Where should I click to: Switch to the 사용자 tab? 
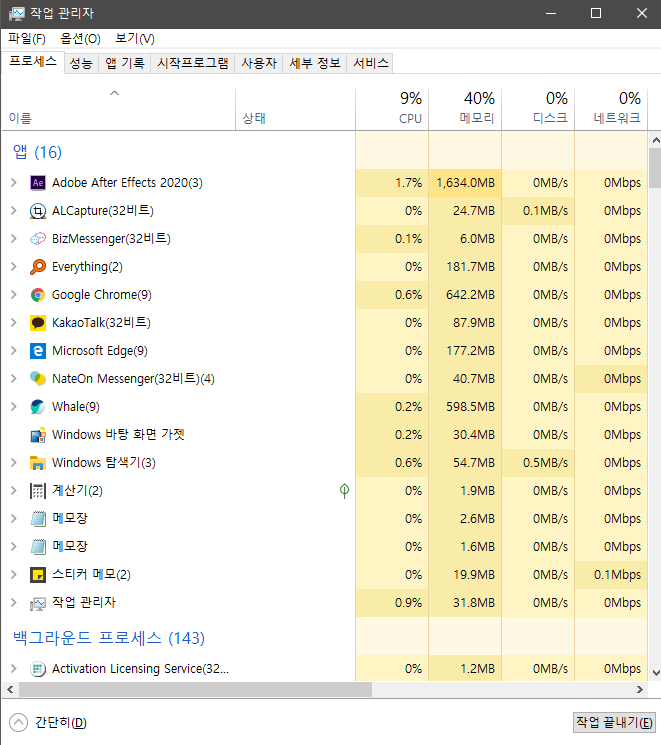[259, 63]
